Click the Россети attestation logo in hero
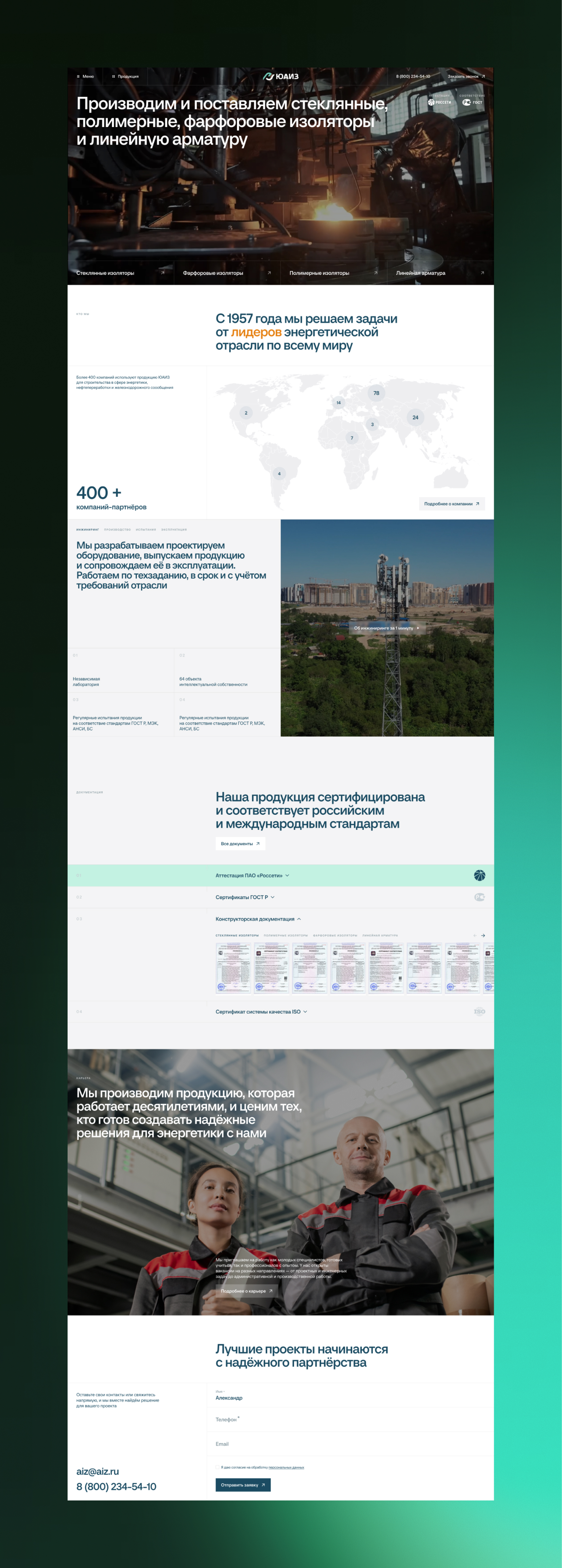 pyautogui.click(x=440, y=102)
